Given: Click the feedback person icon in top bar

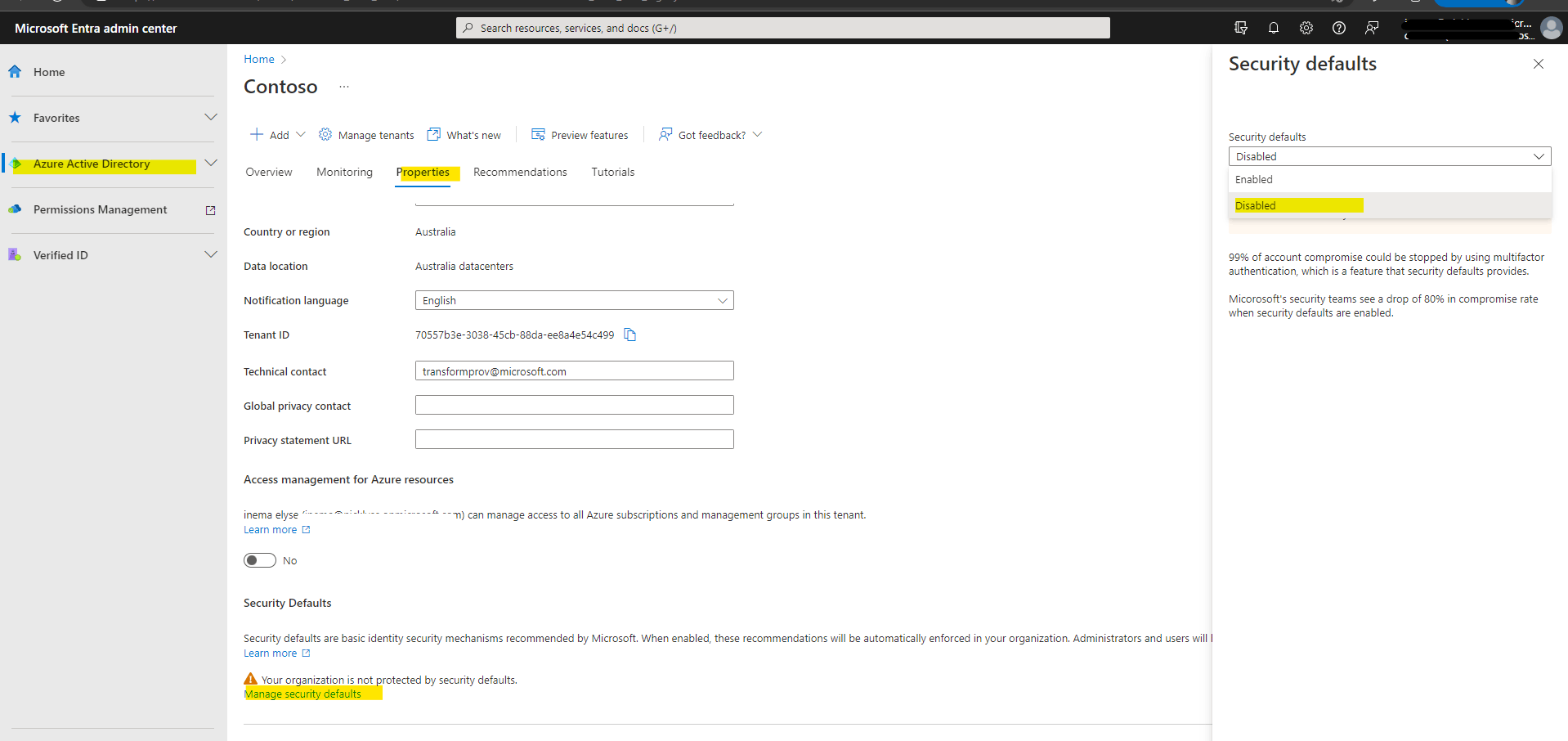Looking at the screenshot, I should coord(1372,28).
